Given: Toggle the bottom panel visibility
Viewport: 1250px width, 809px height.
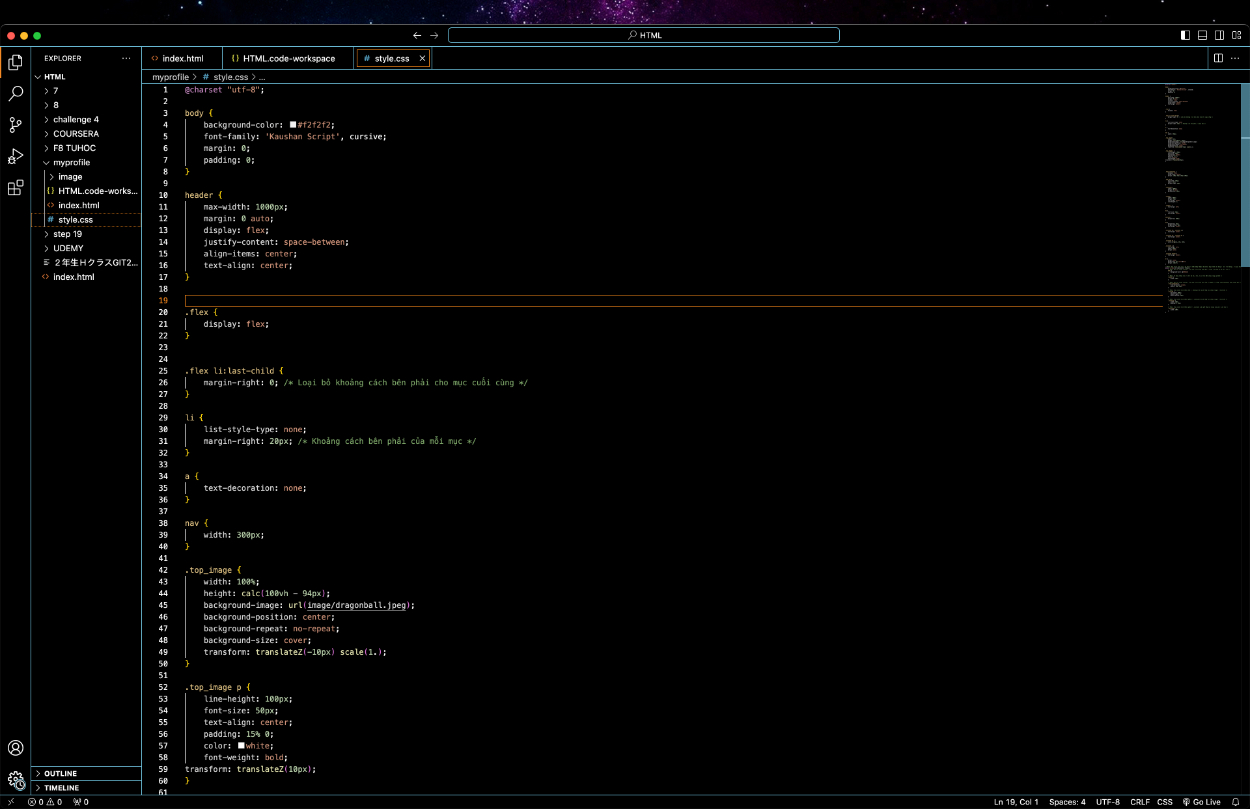Looking at the screenshot, I should point(1202,35).
